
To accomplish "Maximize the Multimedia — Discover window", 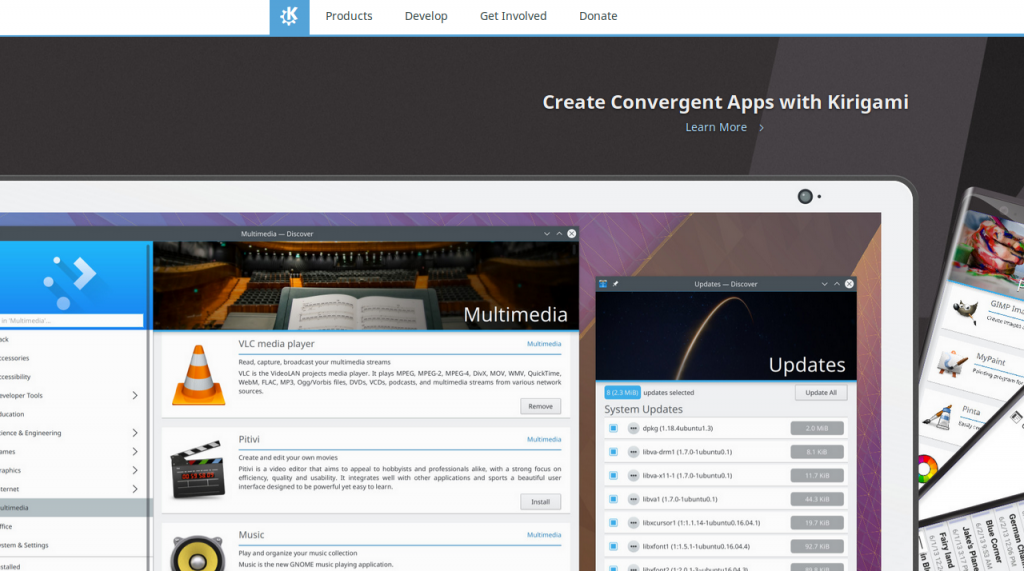I will [x=559, y=234].
